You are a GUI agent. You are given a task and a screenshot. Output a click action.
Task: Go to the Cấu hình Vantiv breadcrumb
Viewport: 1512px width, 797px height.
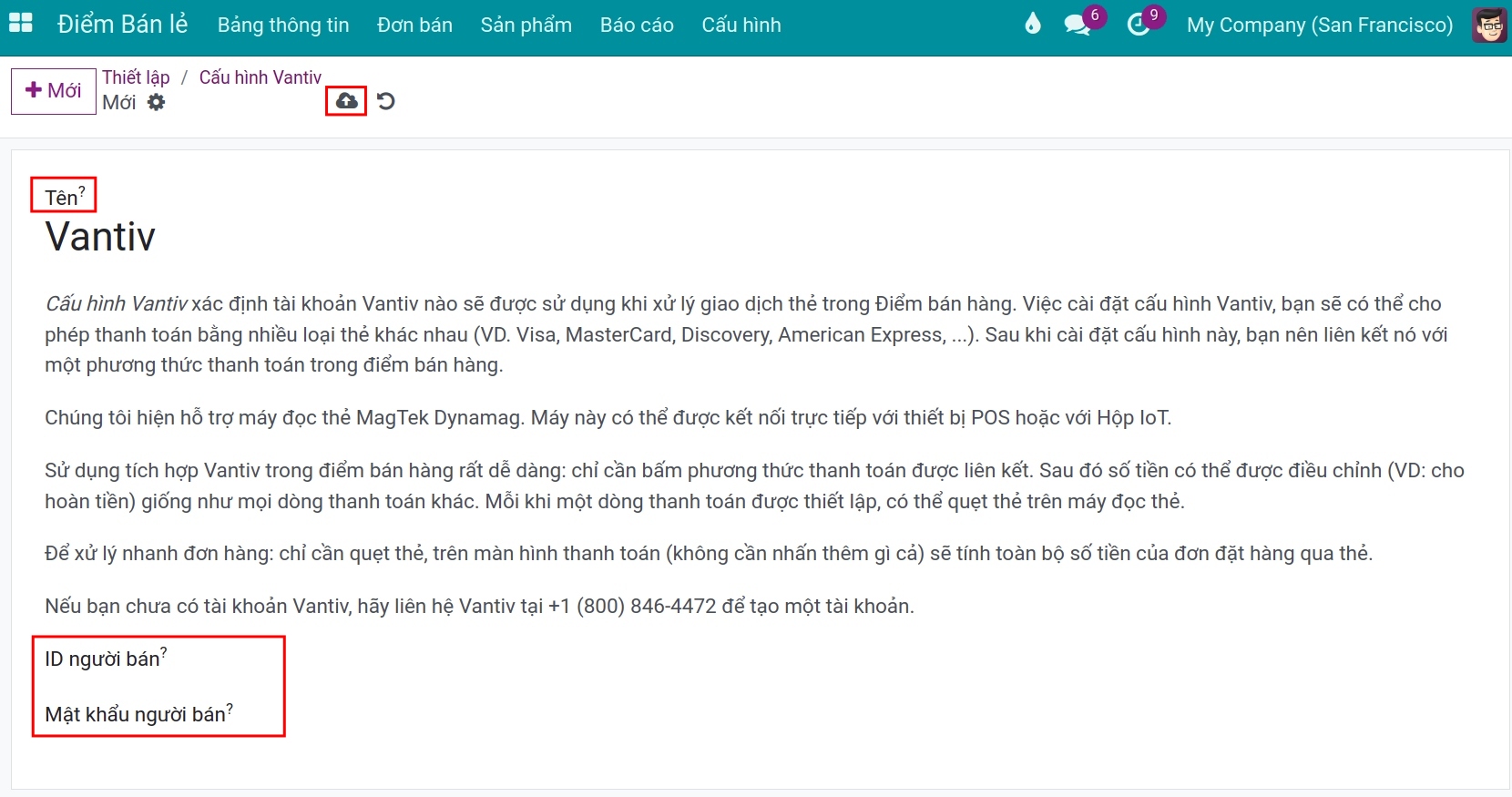261,77
